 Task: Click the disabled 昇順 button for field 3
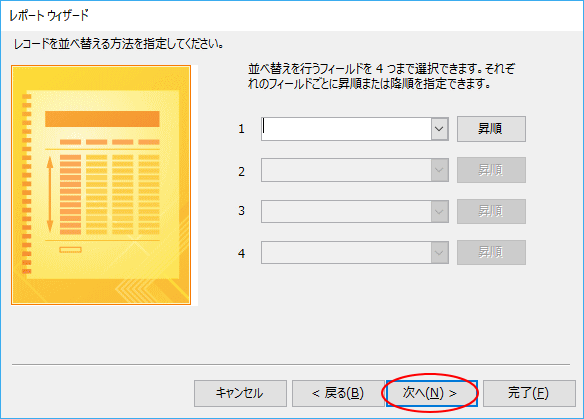491,211
